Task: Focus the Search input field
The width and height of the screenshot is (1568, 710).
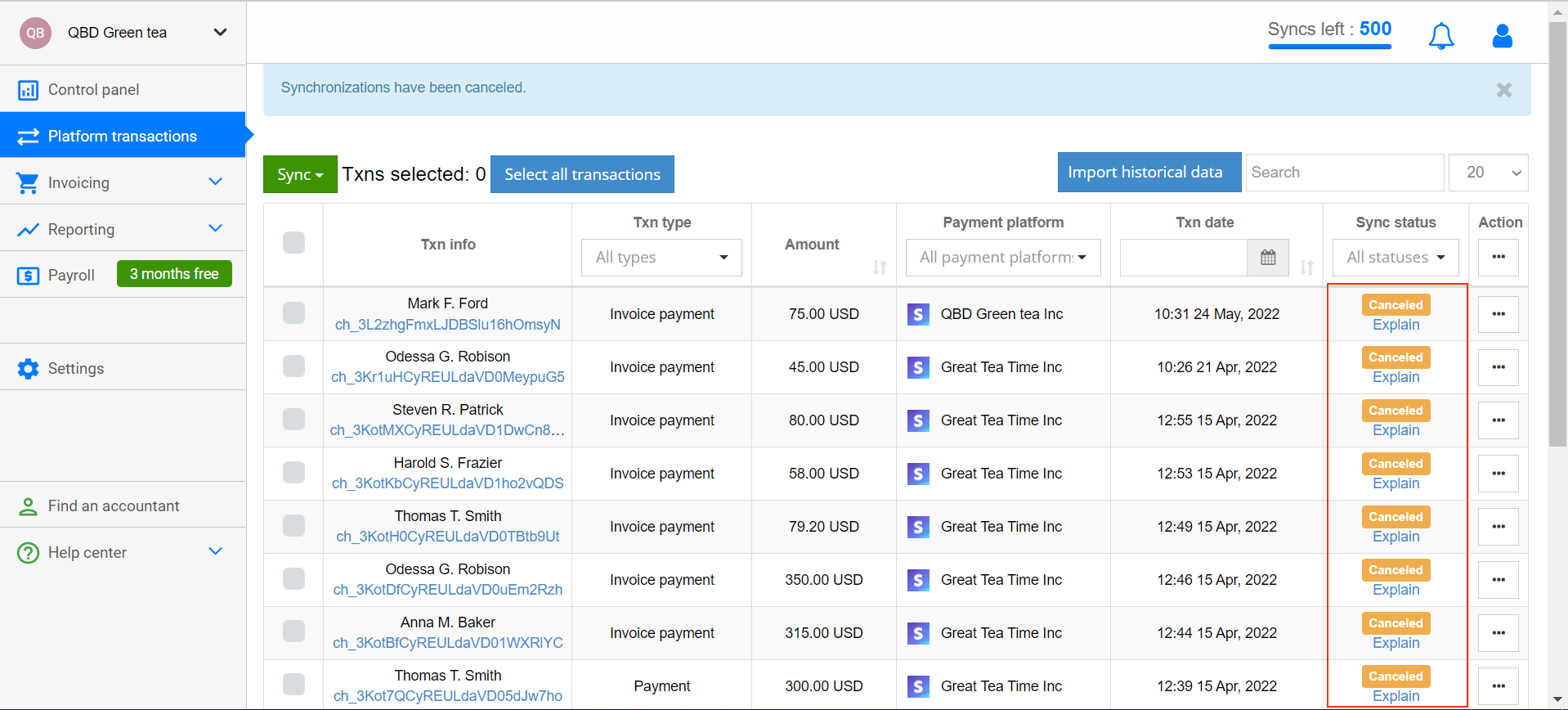Action: click(1345, 173)
